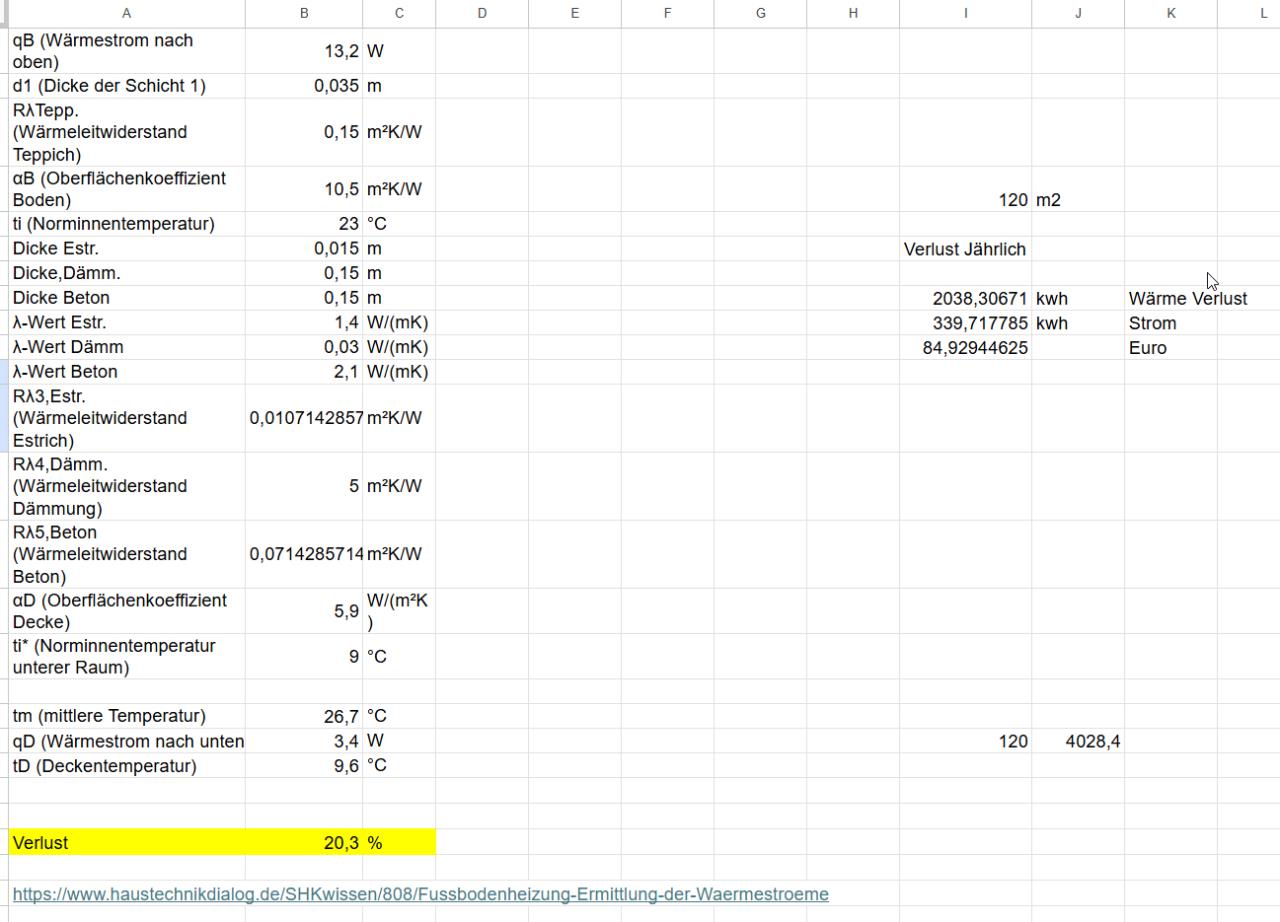Select column E header

coord(574,13)
